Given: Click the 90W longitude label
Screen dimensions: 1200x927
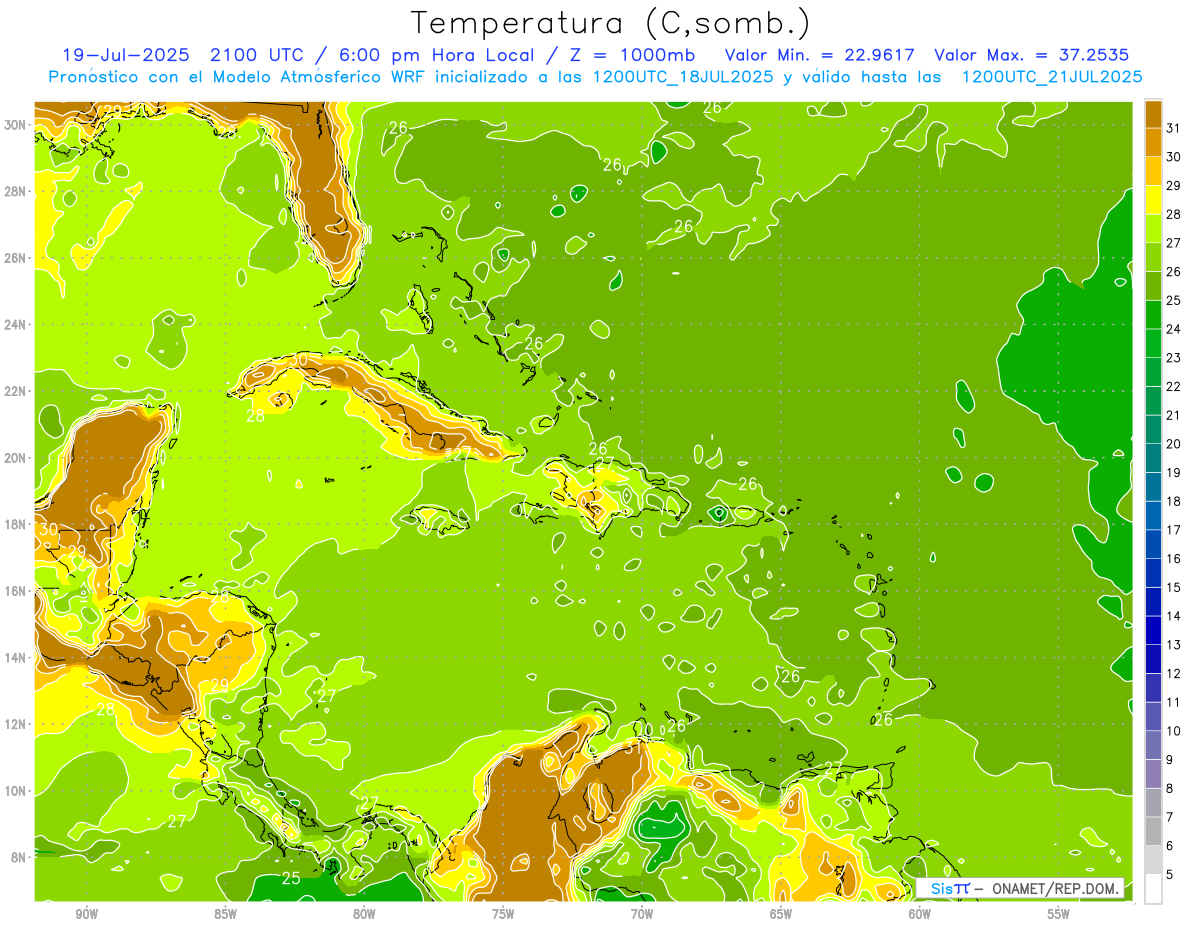Looking at the screenshot, I should (x=87, y=914).
